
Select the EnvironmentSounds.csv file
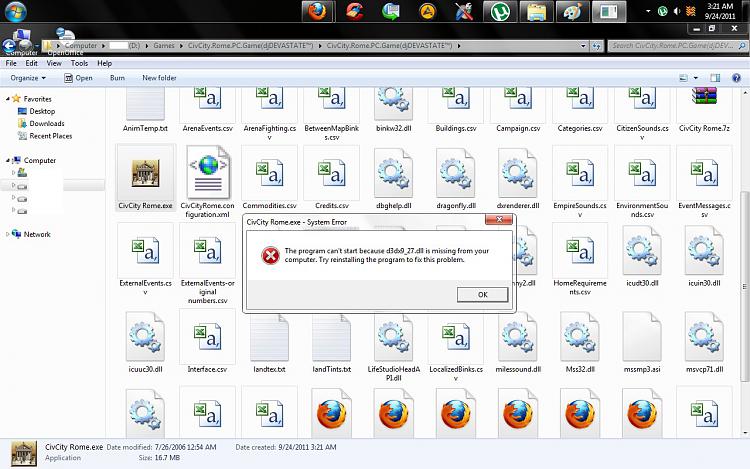642,182
